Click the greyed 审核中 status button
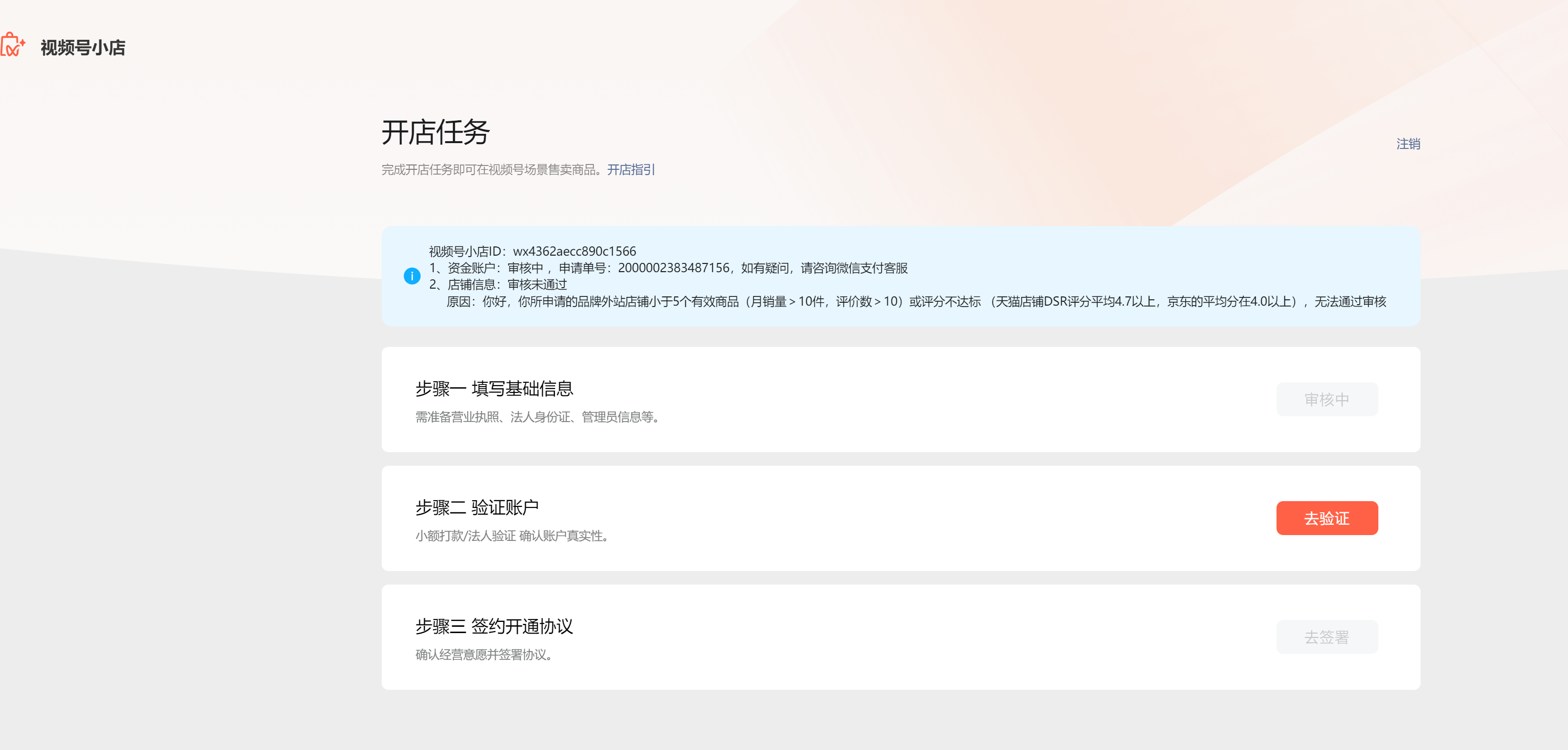 [x=1326, y=399]
